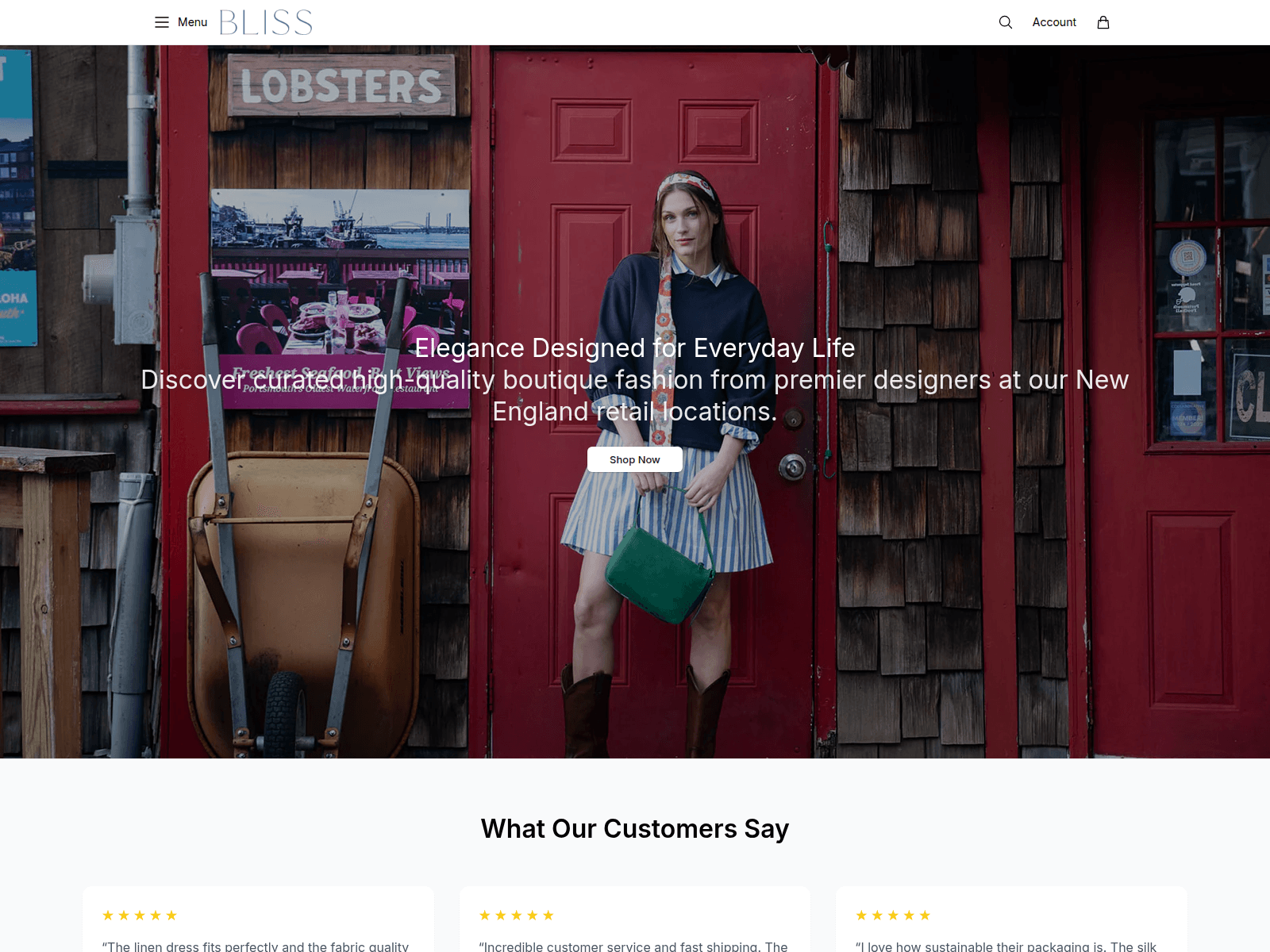
Task: Open the shopping bag icon
Action: (x=1103, y=22)
